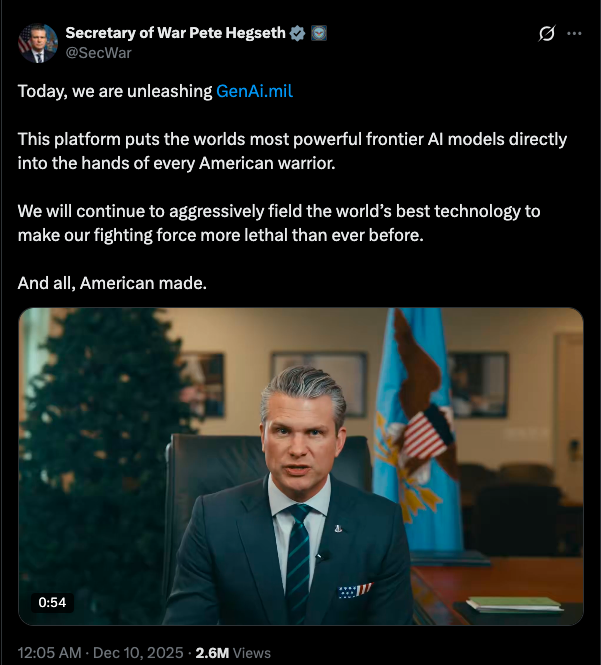Image resolution: width=601 pixels, height=665 pixels.
Task: Play the embedded video
Action: [300, 467]
